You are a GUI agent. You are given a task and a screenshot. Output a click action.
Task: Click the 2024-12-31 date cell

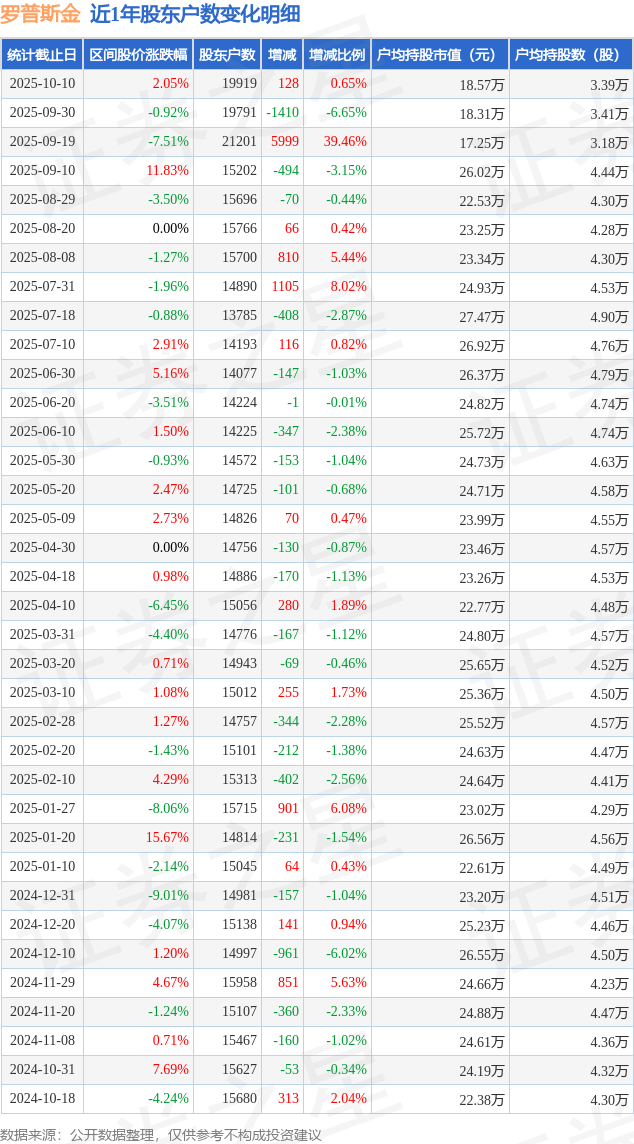42,896
